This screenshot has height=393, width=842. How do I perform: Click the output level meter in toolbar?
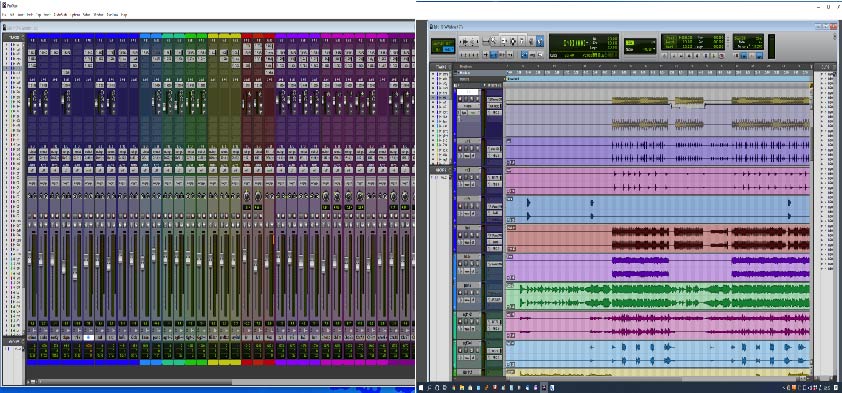tap(772, 47)
